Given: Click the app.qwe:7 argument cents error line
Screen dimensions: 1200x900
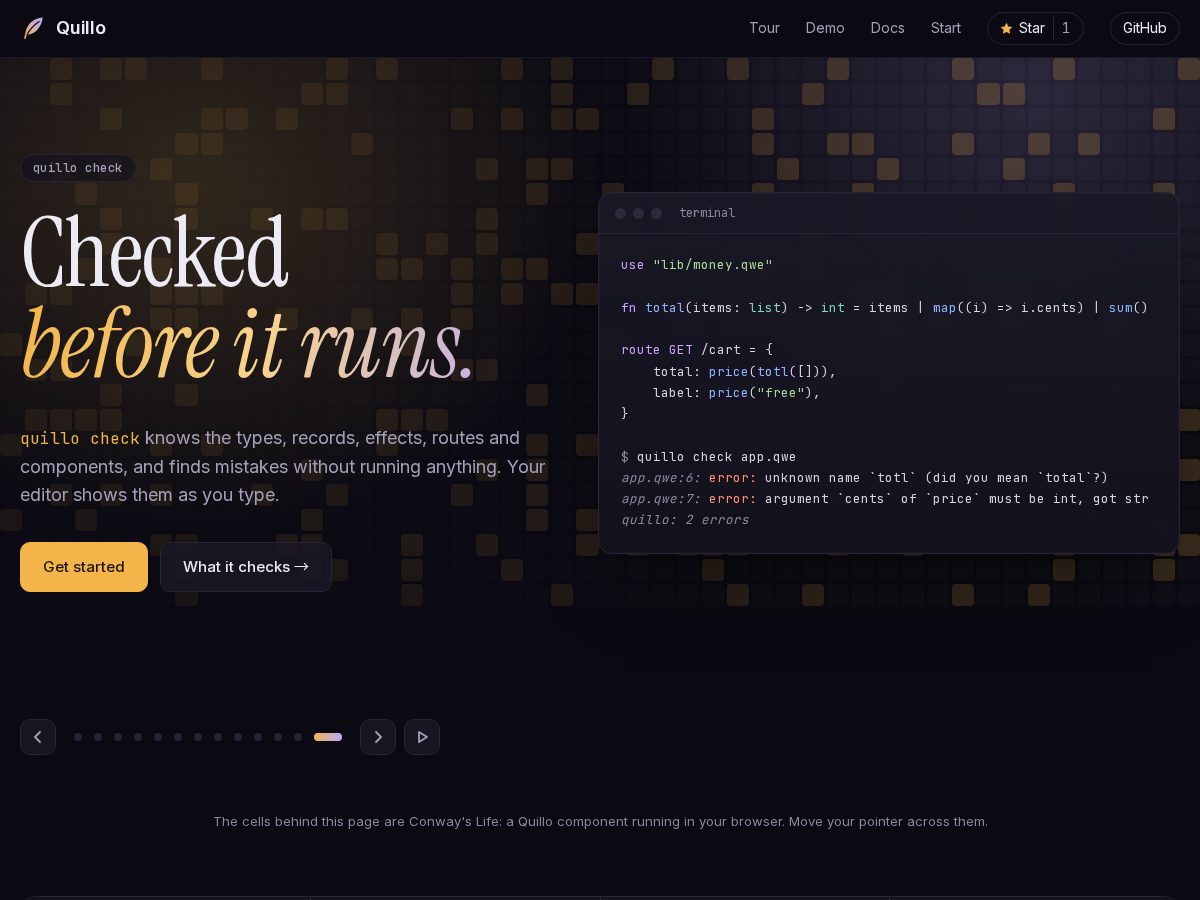Looking at the screenshot, I should tap(884, 498).
